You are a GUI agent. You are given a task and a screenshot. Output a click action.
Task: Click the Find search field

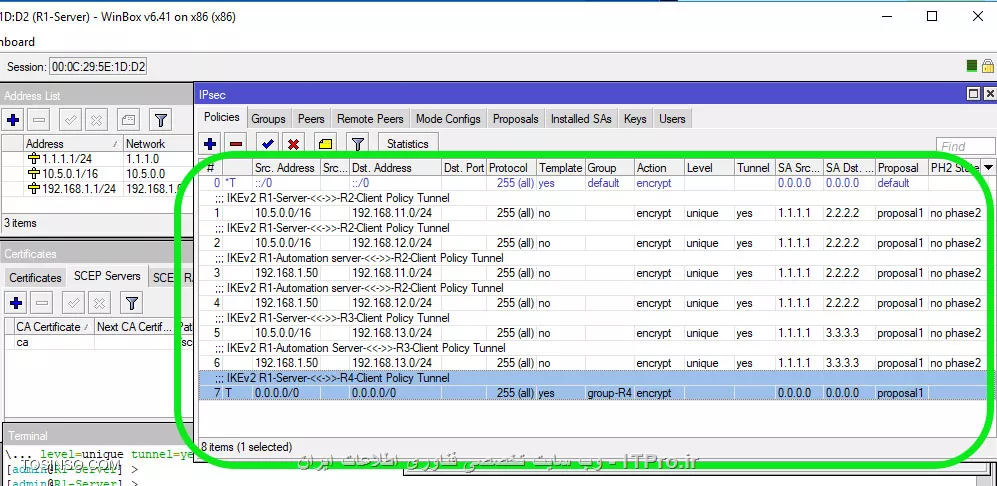[965, 146]
